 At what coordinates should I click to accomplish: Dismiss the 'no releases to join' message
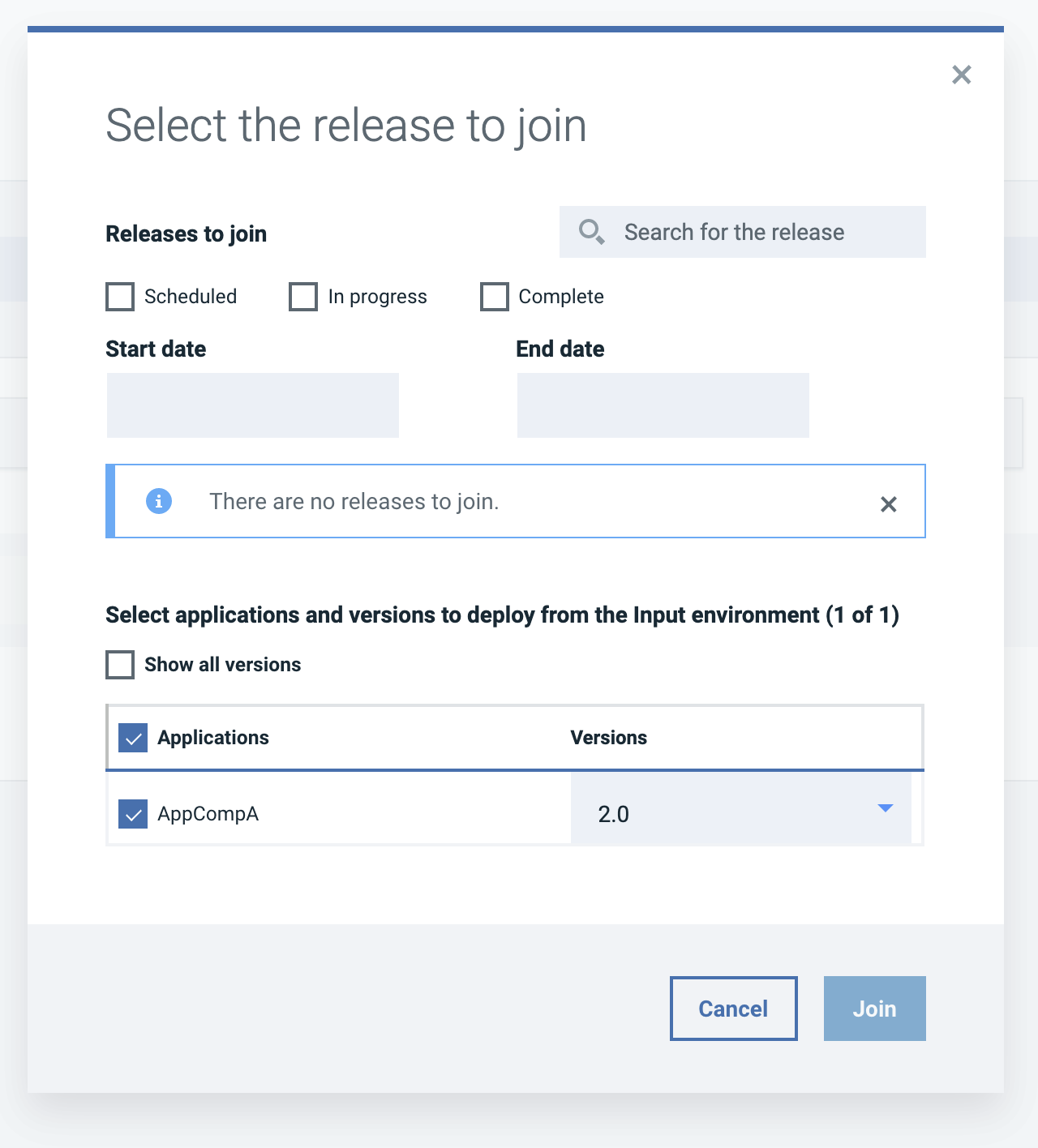[x=889, y=503]
